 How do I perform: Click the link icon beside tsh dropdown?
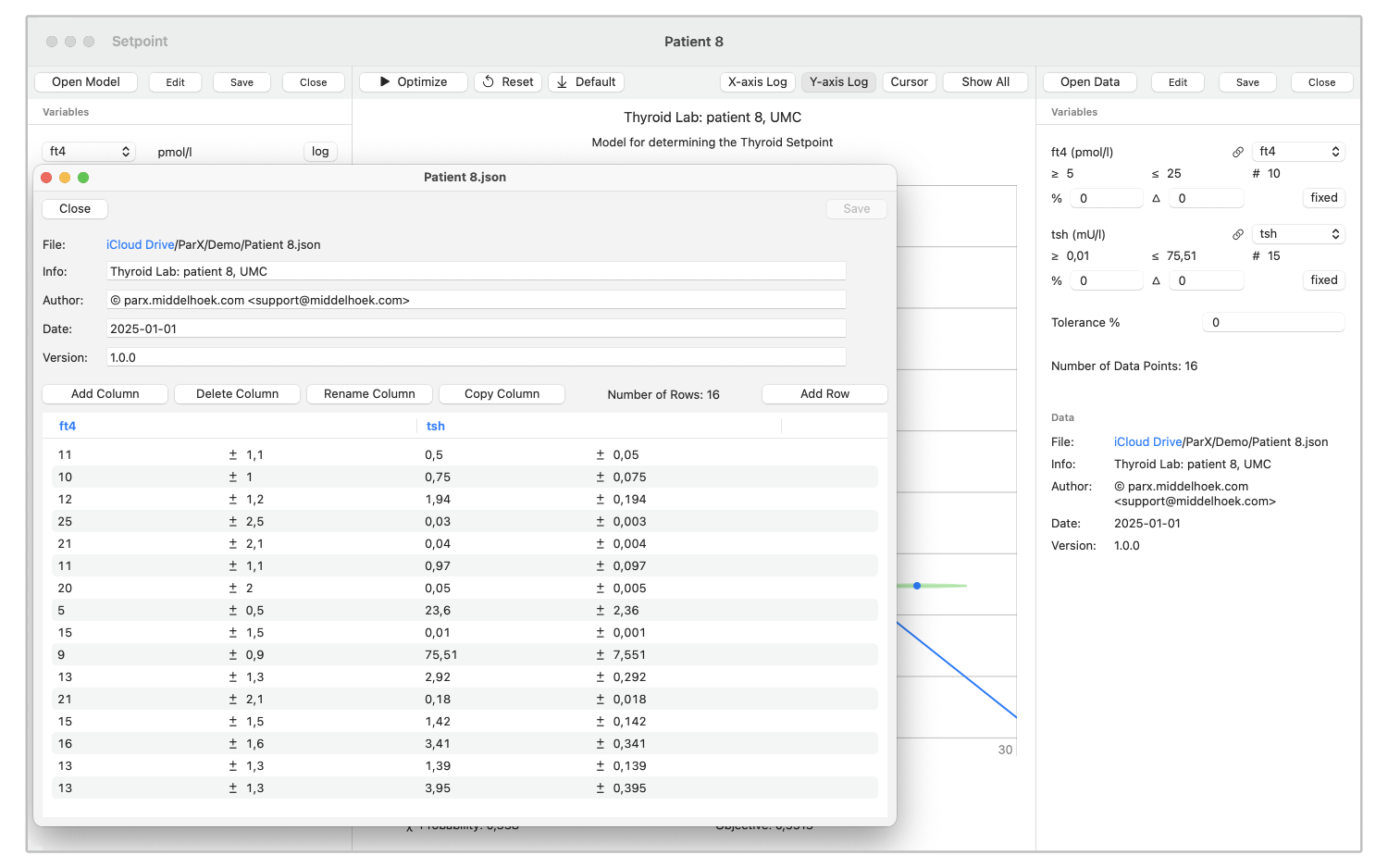[x=1237, y=234]
